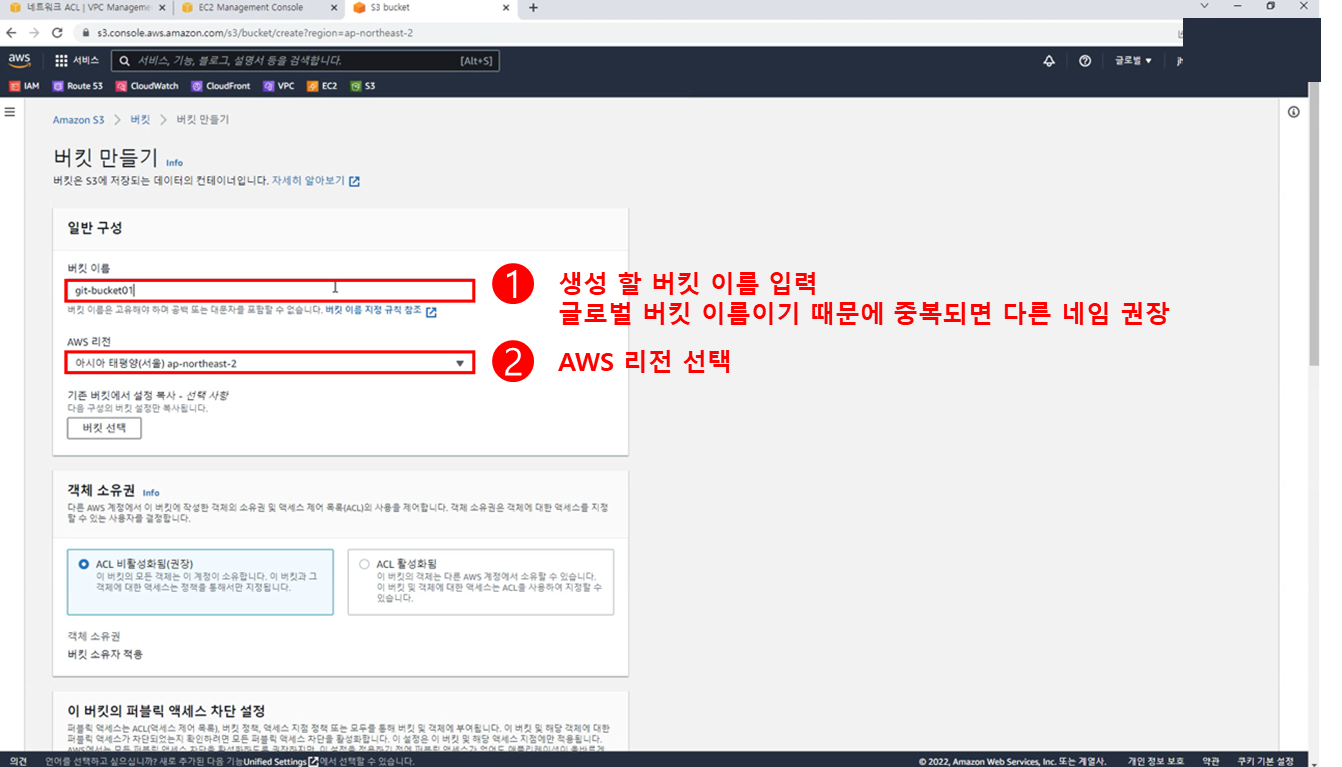Open the CloudFront shortcut
The image size is (1342, 767).
click(x=221, y=86)
